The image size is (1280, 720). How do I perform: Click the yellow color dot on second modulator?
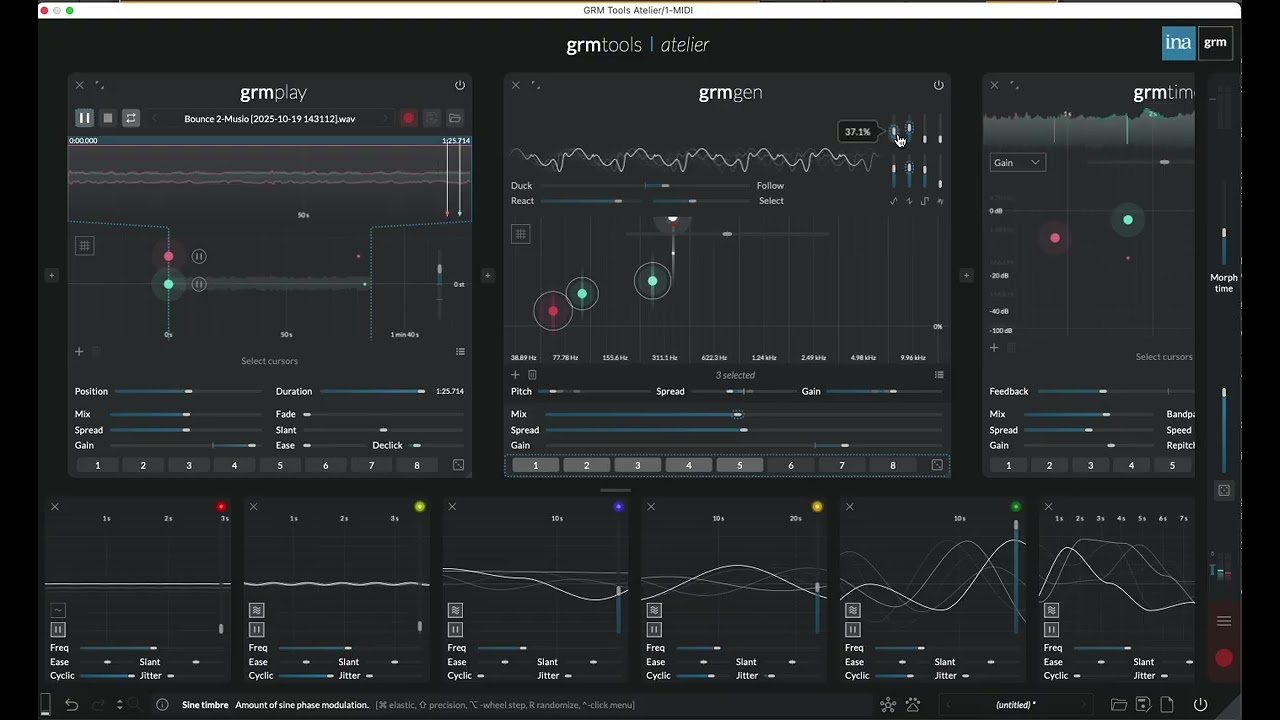click(420, 507)
